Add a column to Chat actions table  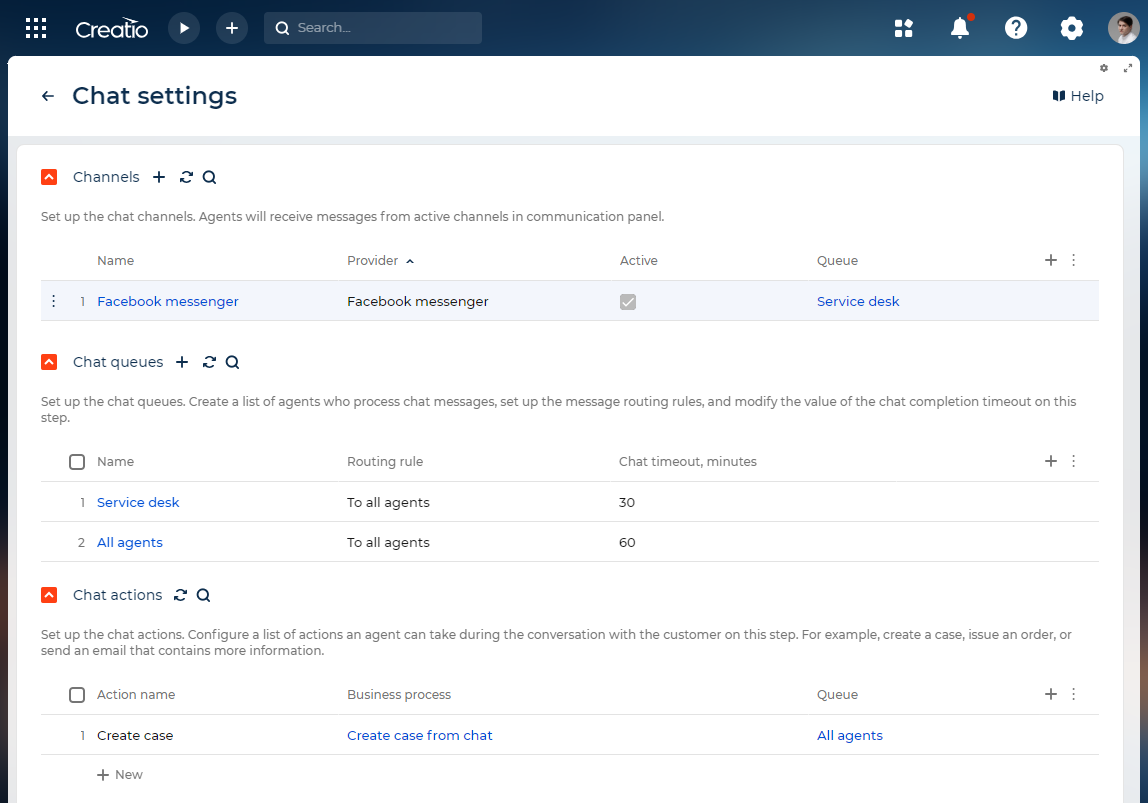1051,694
